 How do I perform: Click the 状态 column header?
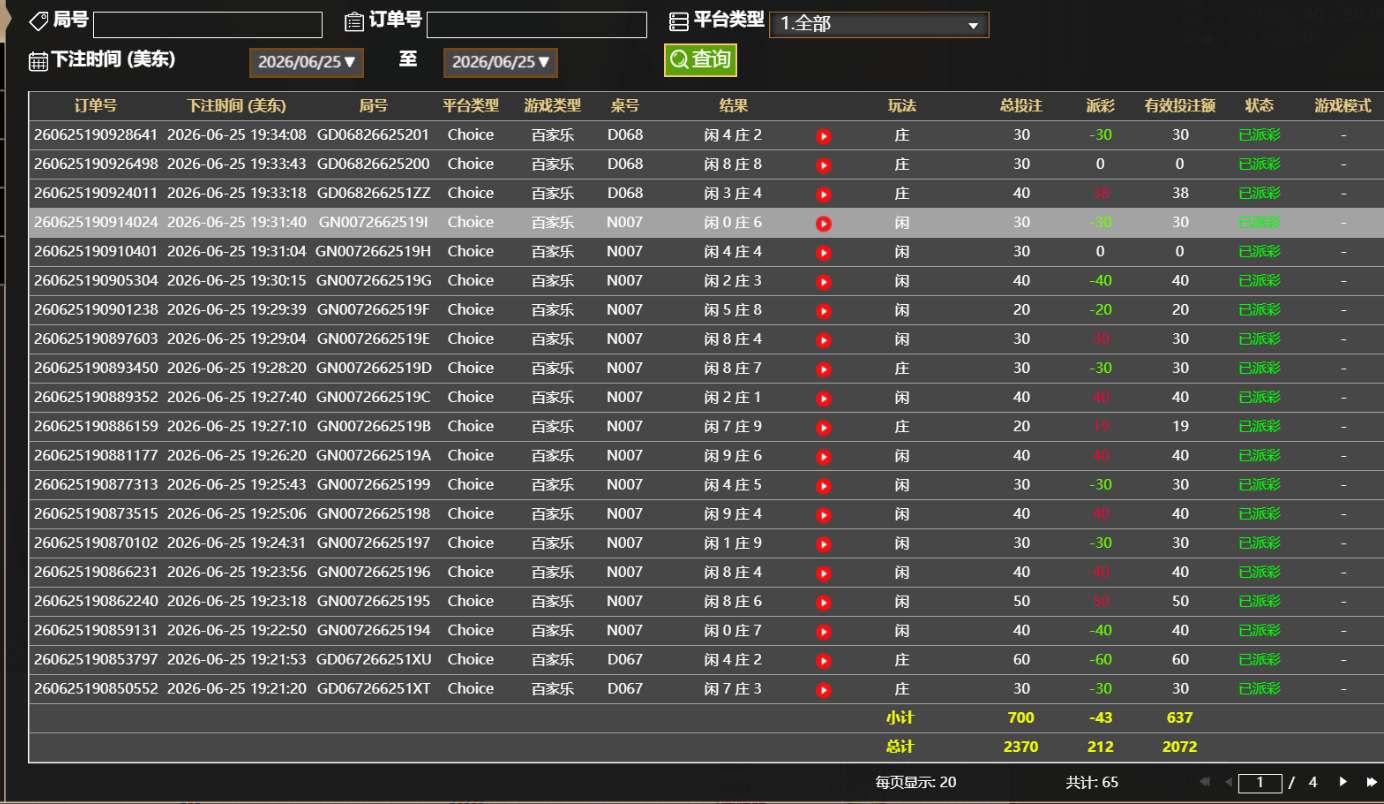1259,105
